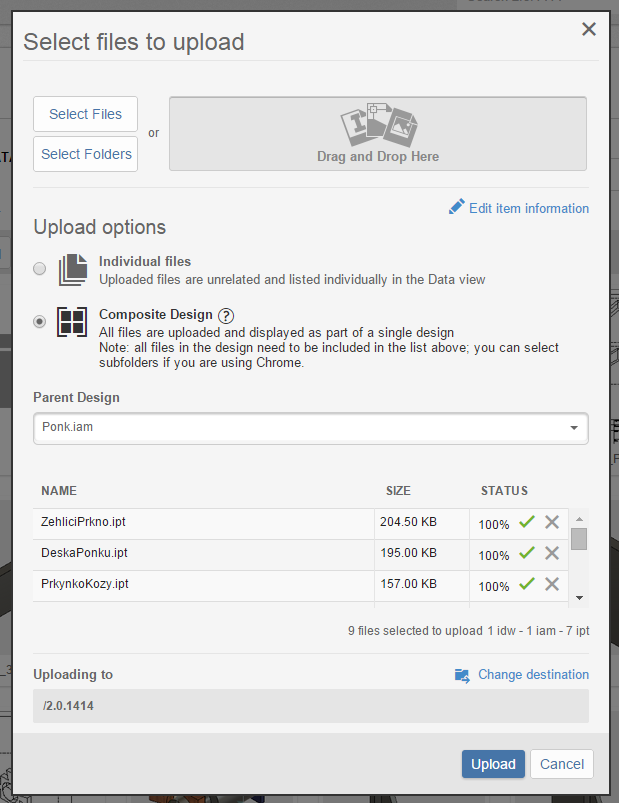Remove ZehliciPrkno.ipt using its X icon

tap(552, 522)
